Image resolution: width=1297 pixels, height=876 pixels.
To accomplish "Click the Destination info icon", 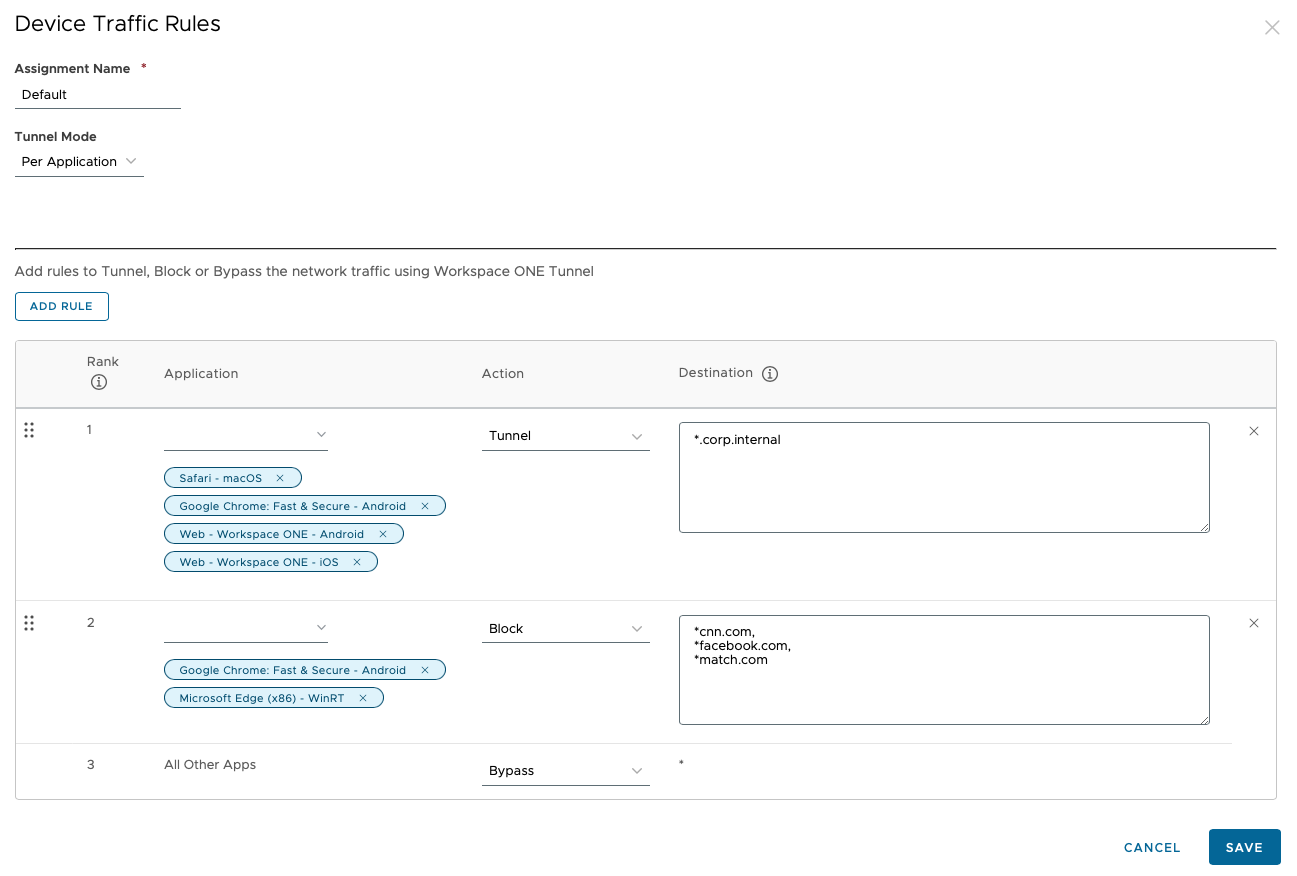I will [769, 374].
